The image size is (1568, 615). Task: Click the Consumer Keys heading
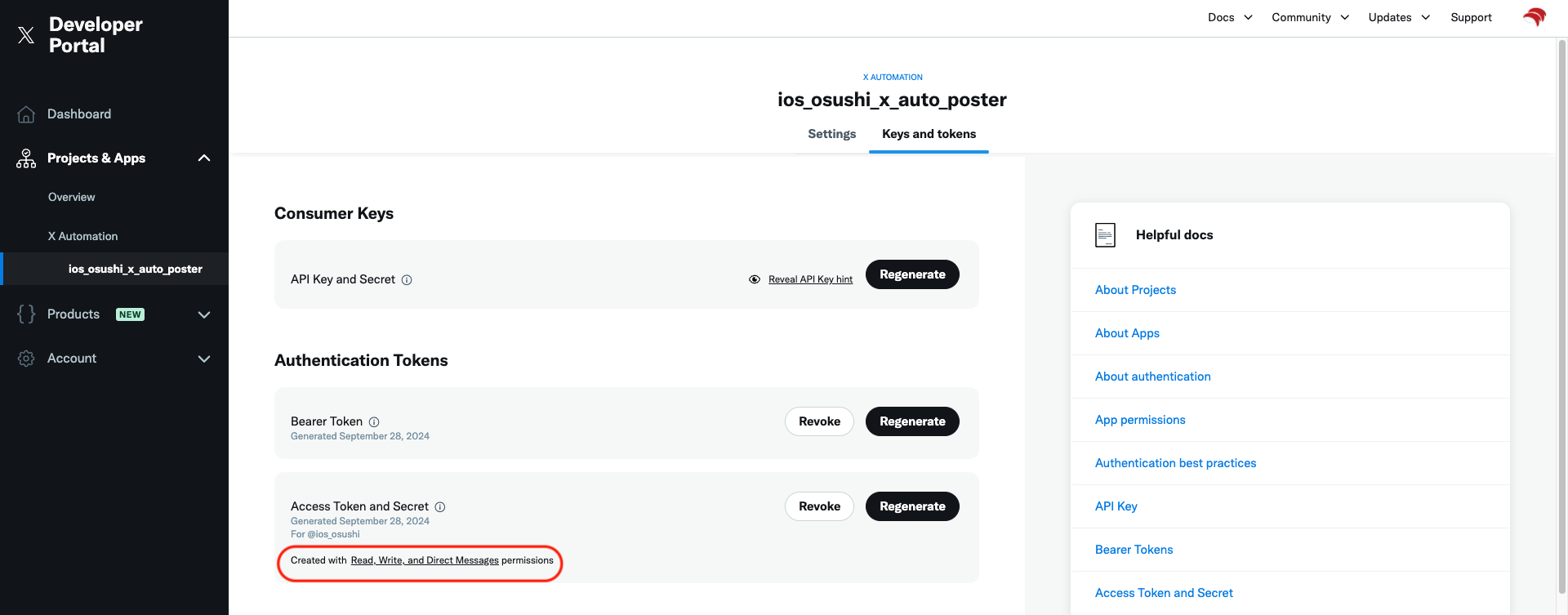point(334,214)
